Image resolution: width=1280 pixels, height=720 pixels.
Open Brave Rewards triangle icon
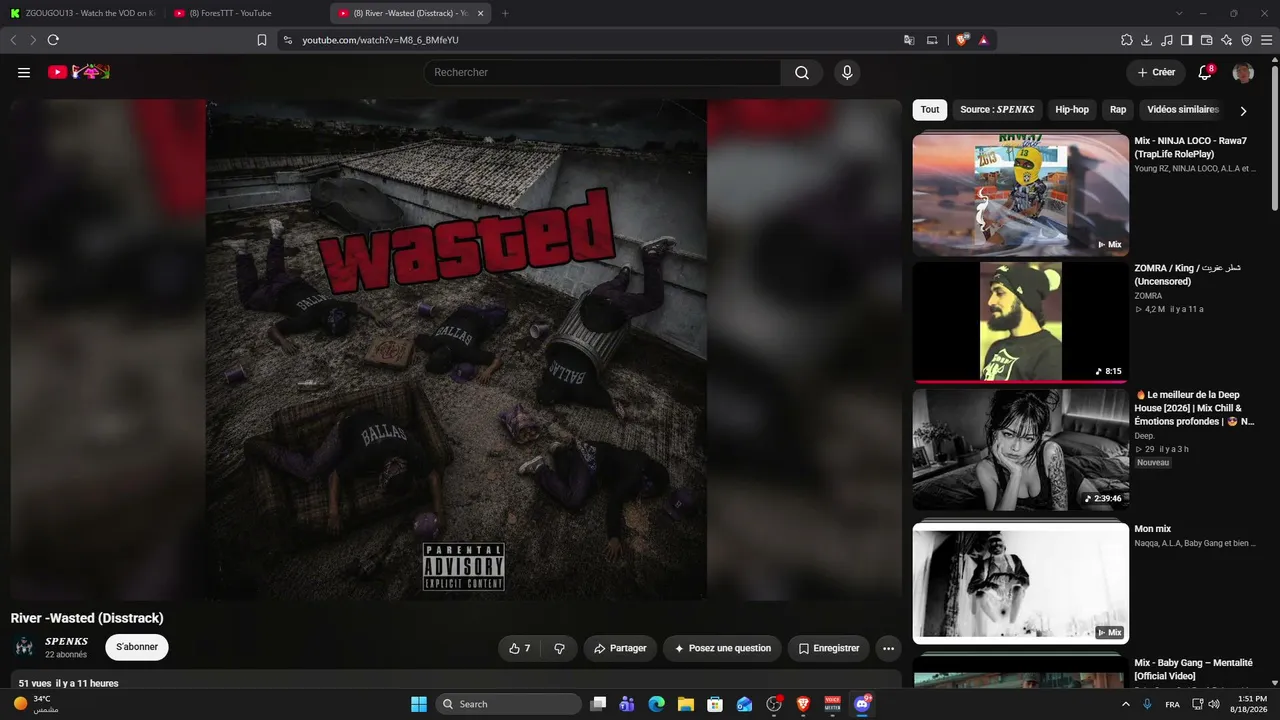(984, 40)
